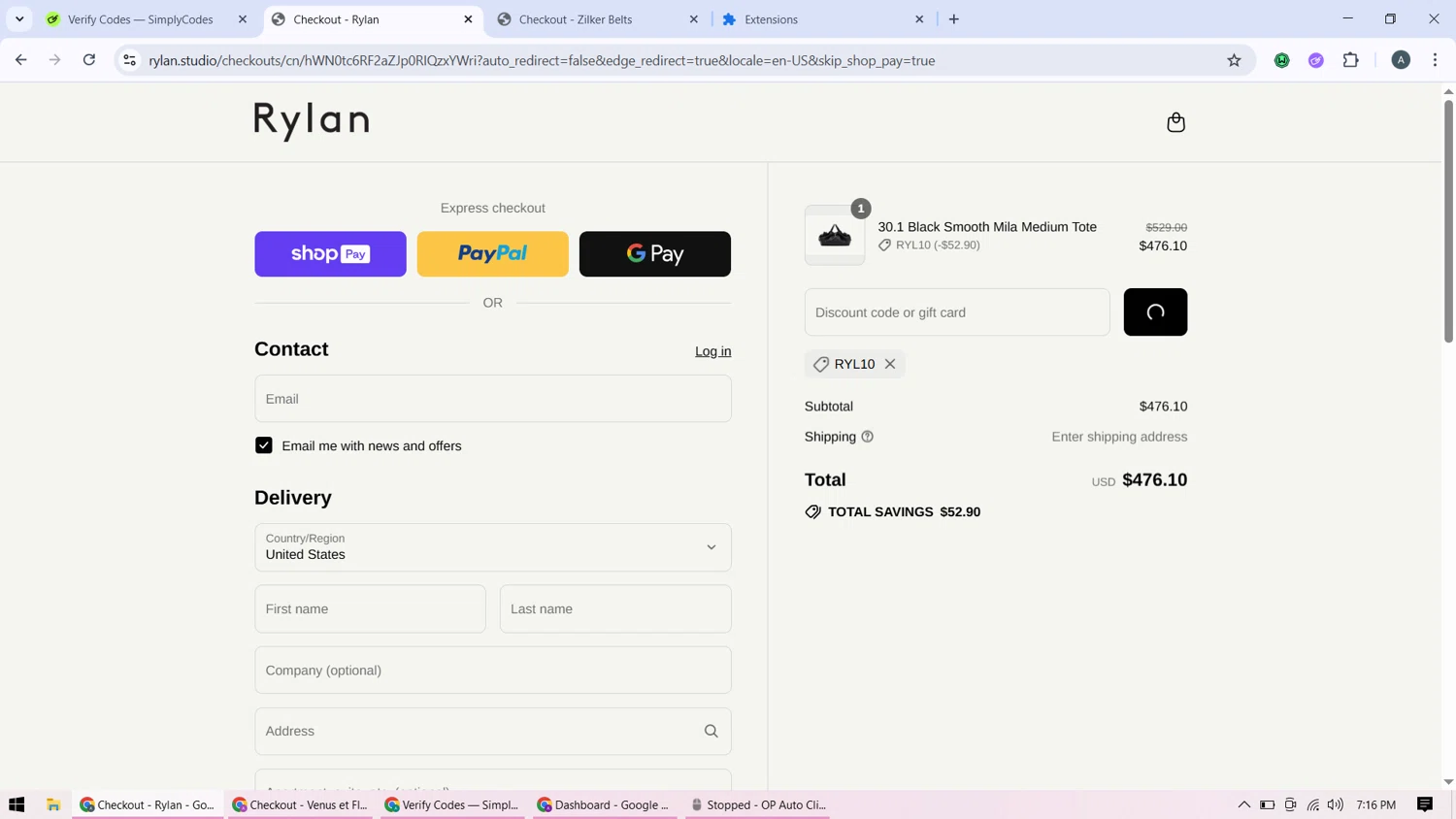Image resolution: width=1456 pixels, height=819 pixels.
Task: Focus the First name field
Action: coord(370,609)
